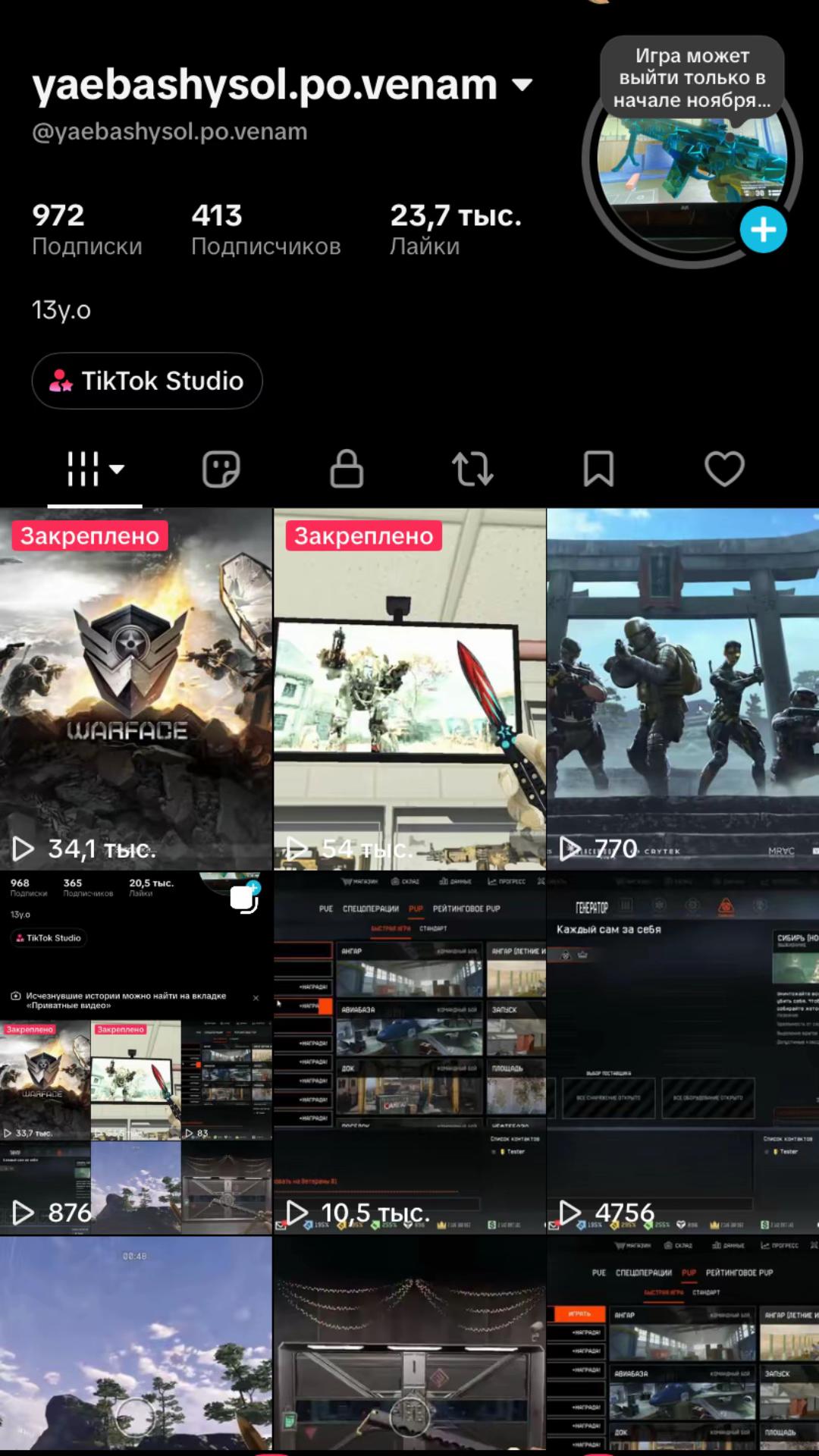Open the sticker face tab

(x=221, y=468)
